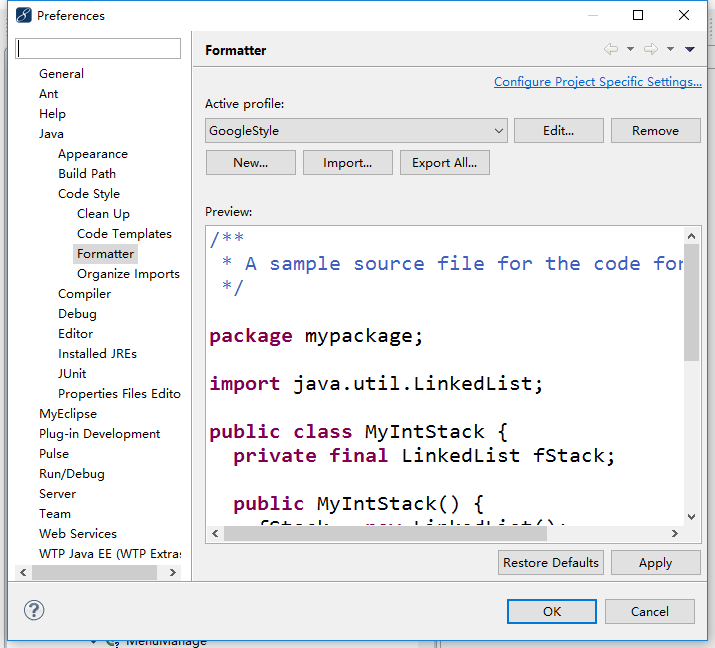
Task: Select Ant preferences category
Action: [x=48, y=94]
